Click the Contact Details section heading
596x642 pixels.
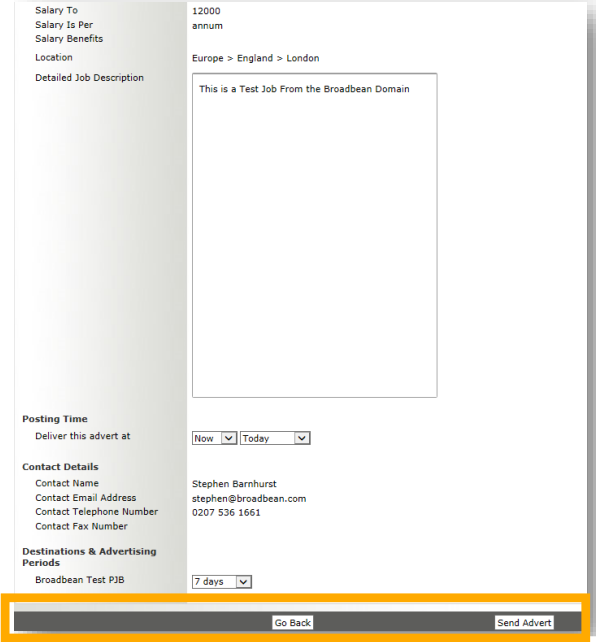[x=60, y=467]
